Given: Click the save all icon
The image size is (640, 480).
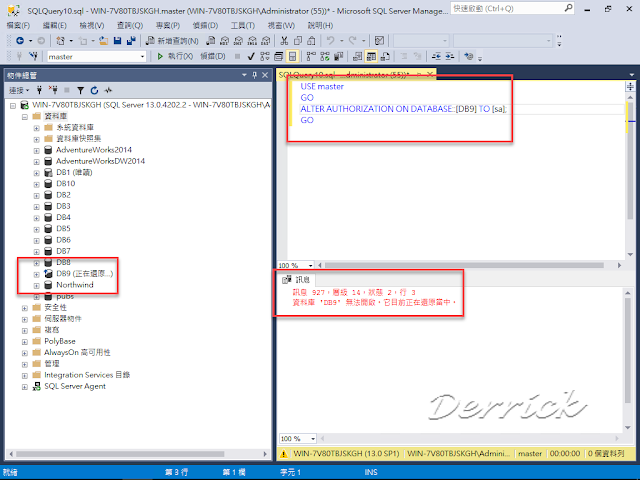Looking at the screenshot, I should (x=131, y=41).
